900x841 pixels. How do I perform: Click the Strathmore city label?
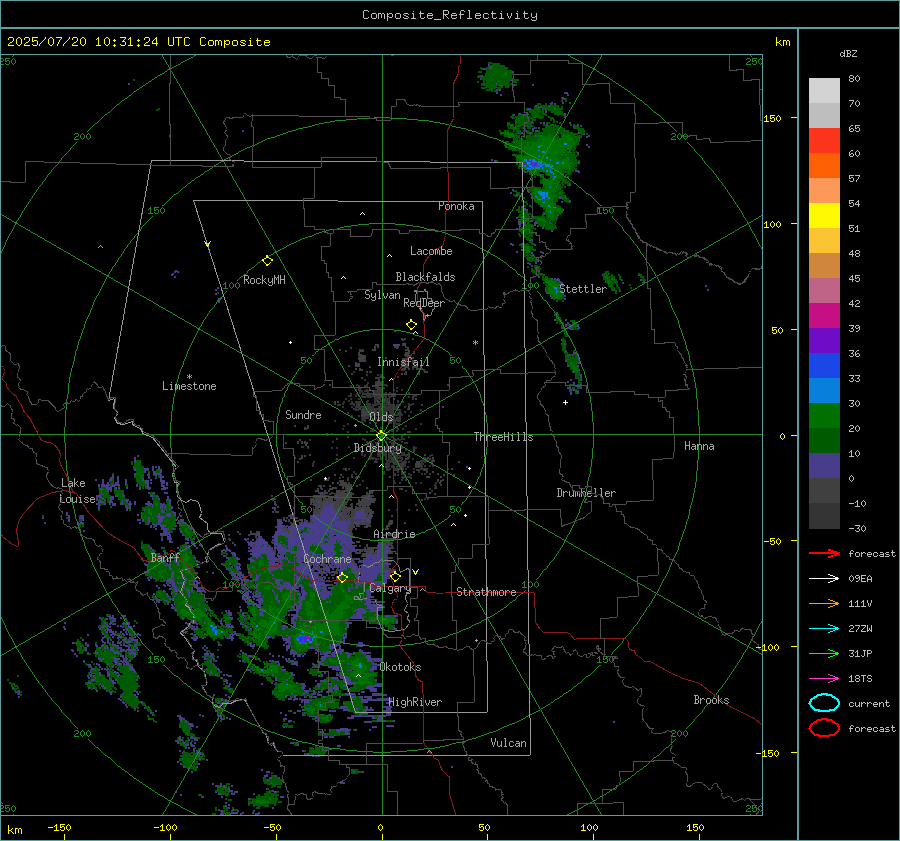486,592
